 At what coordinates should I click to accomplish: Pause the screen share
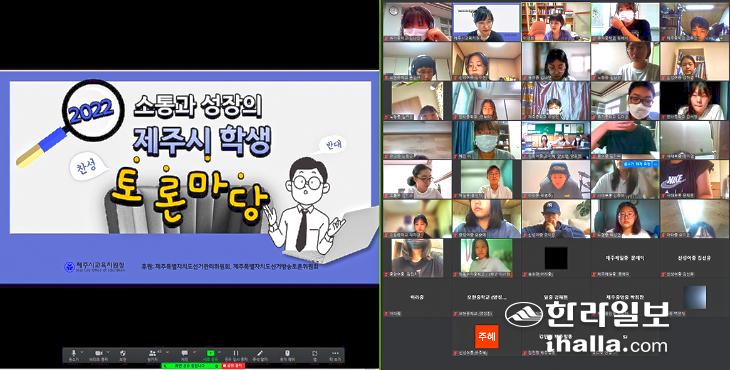(x=236, y=354)
